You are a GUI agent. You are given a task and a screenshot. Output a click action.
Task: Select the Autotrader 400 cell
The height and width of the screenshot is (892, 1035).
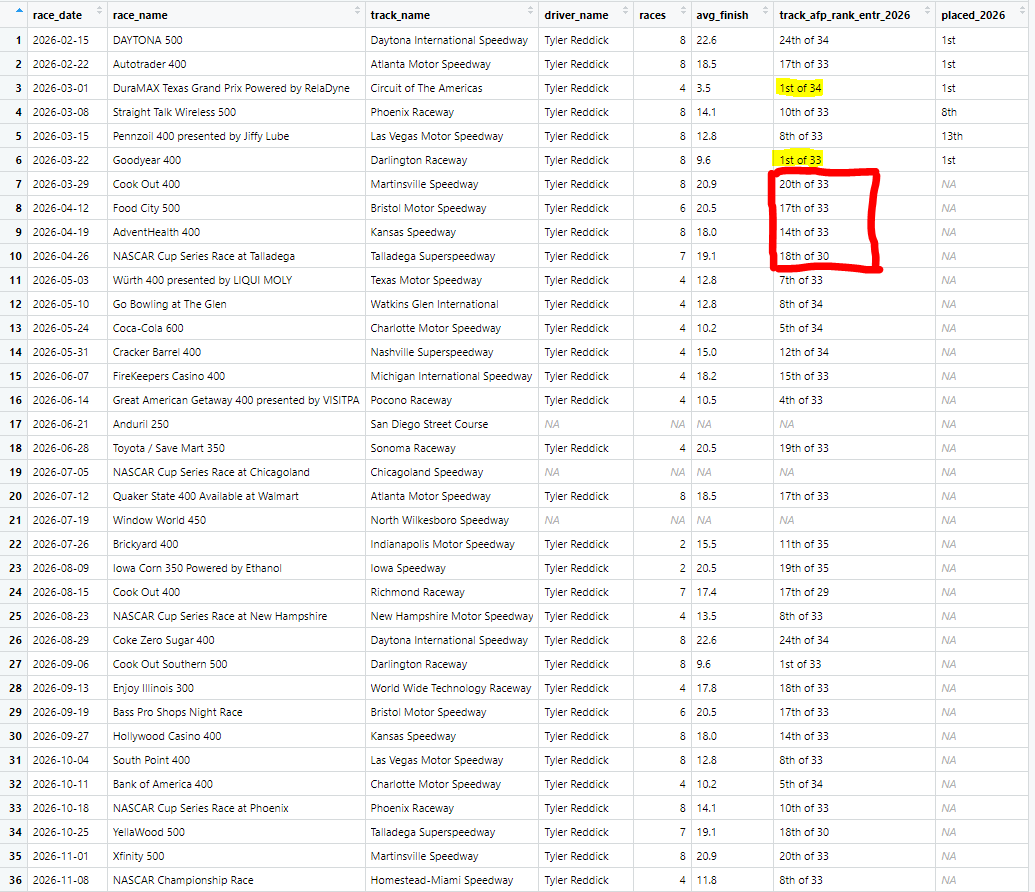tap(236, 64)
